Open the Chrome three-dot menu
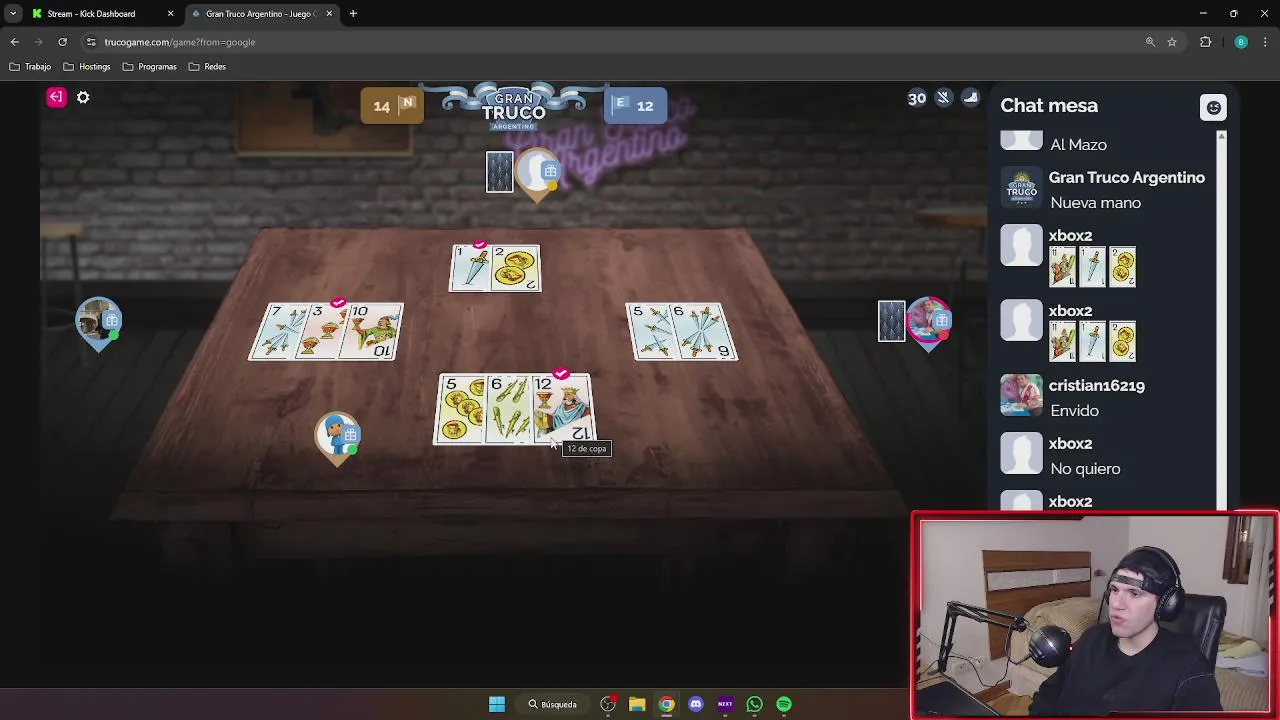The height and width of the screenshot is (720, 1280). coord(1266,42)
